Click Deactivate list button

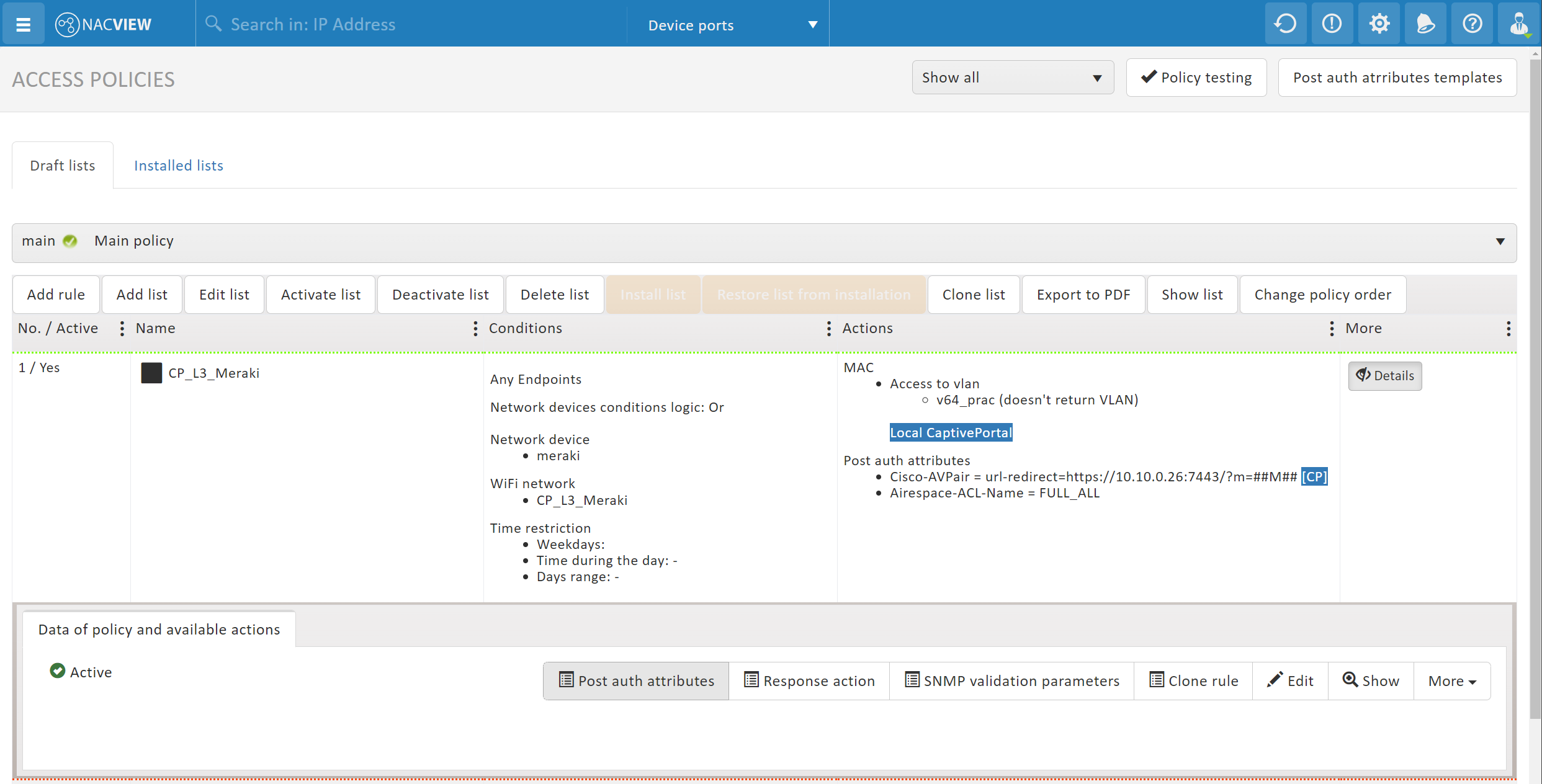coord(441,295)
